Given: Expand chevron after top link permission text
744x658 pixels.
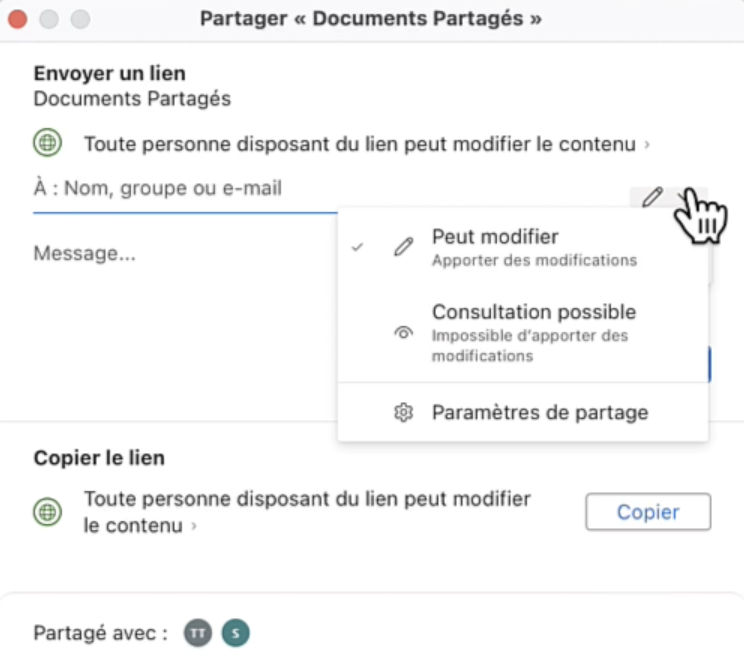Looking at the screenshot, I should (647, 145).
